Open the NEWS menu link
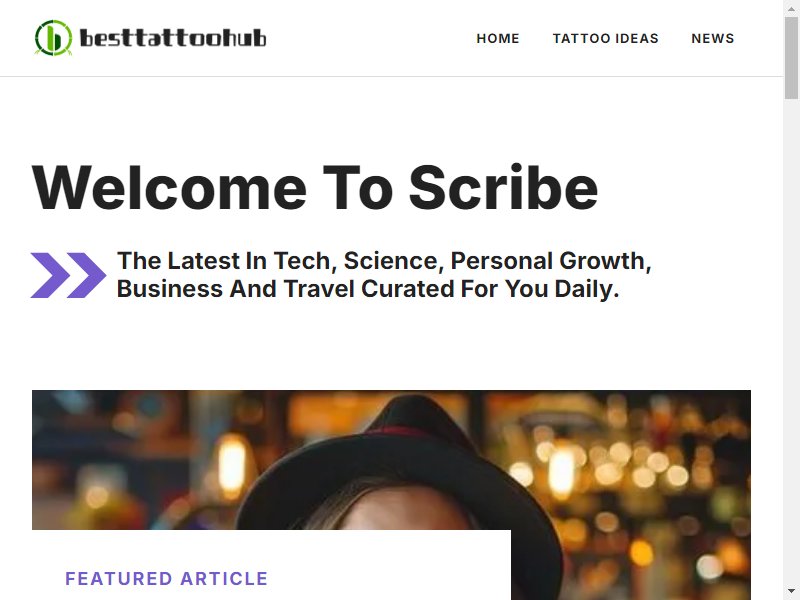Screen dimensions: 800x600 (713, 38)
